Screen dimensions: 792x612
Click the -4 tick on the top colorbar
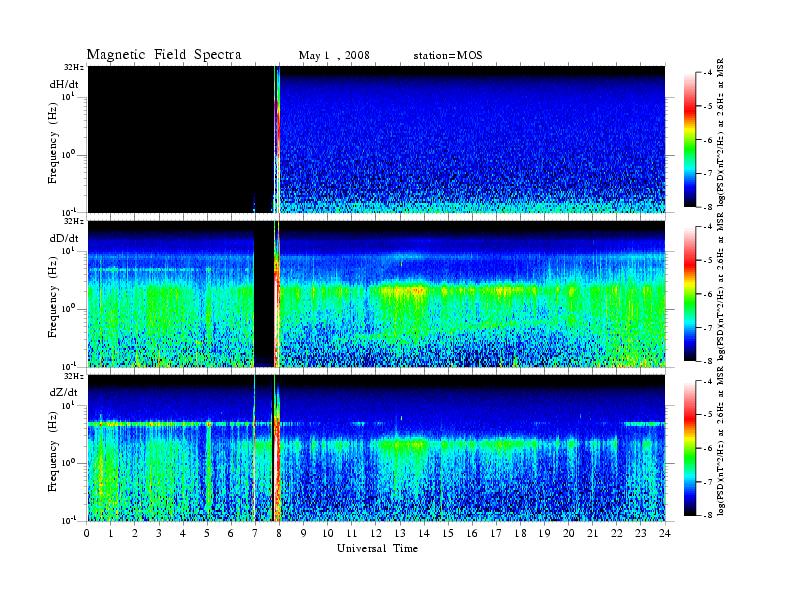click(x=708, y=73)
